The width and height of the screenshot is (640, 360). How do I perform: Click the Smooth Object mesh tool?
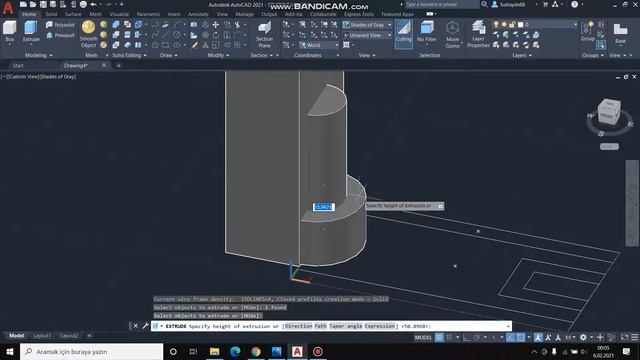[x=88, y=34]
